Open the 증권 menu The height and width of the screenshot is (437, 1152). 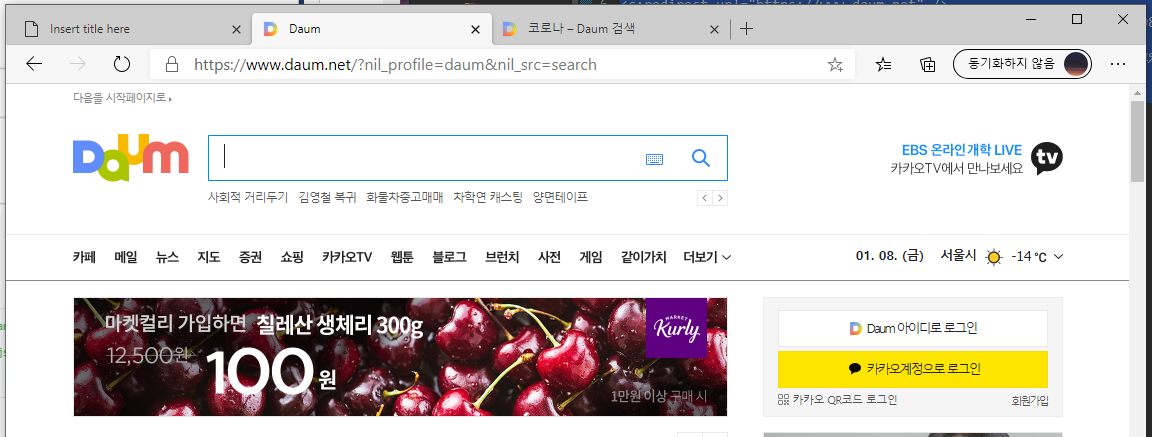tap(251, 257)
